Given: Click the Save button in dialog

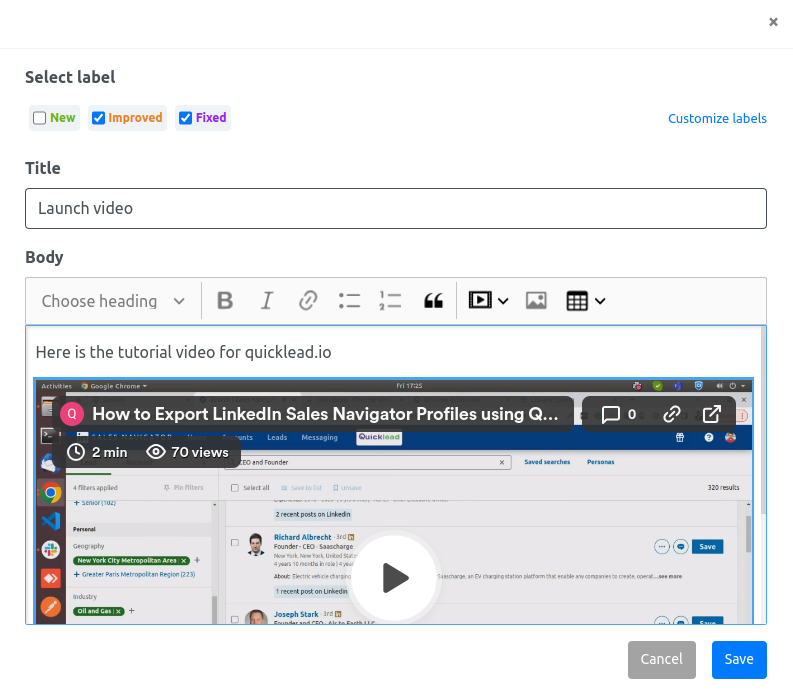Looking at the screenshot, I should coord(739,660).
